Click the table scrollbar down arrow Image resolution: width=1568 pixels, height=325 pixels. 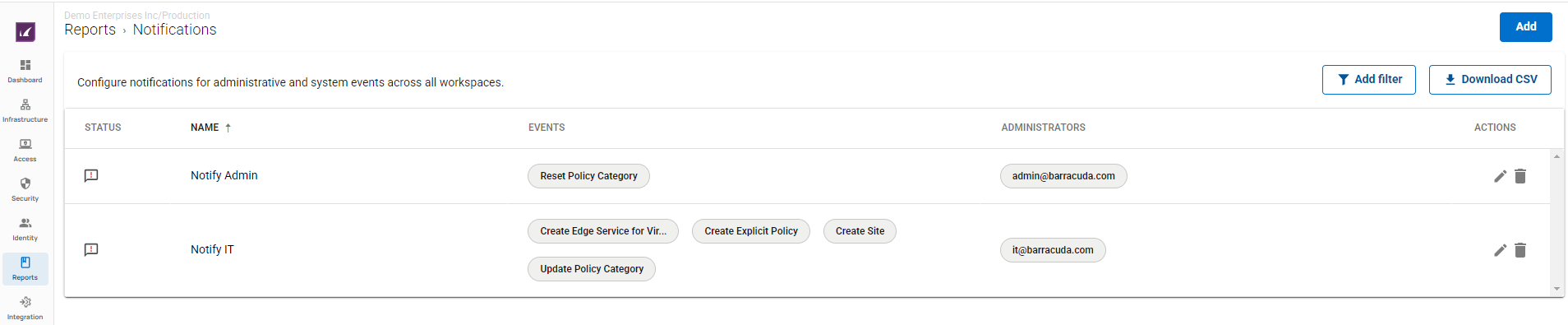point(1556,289)
